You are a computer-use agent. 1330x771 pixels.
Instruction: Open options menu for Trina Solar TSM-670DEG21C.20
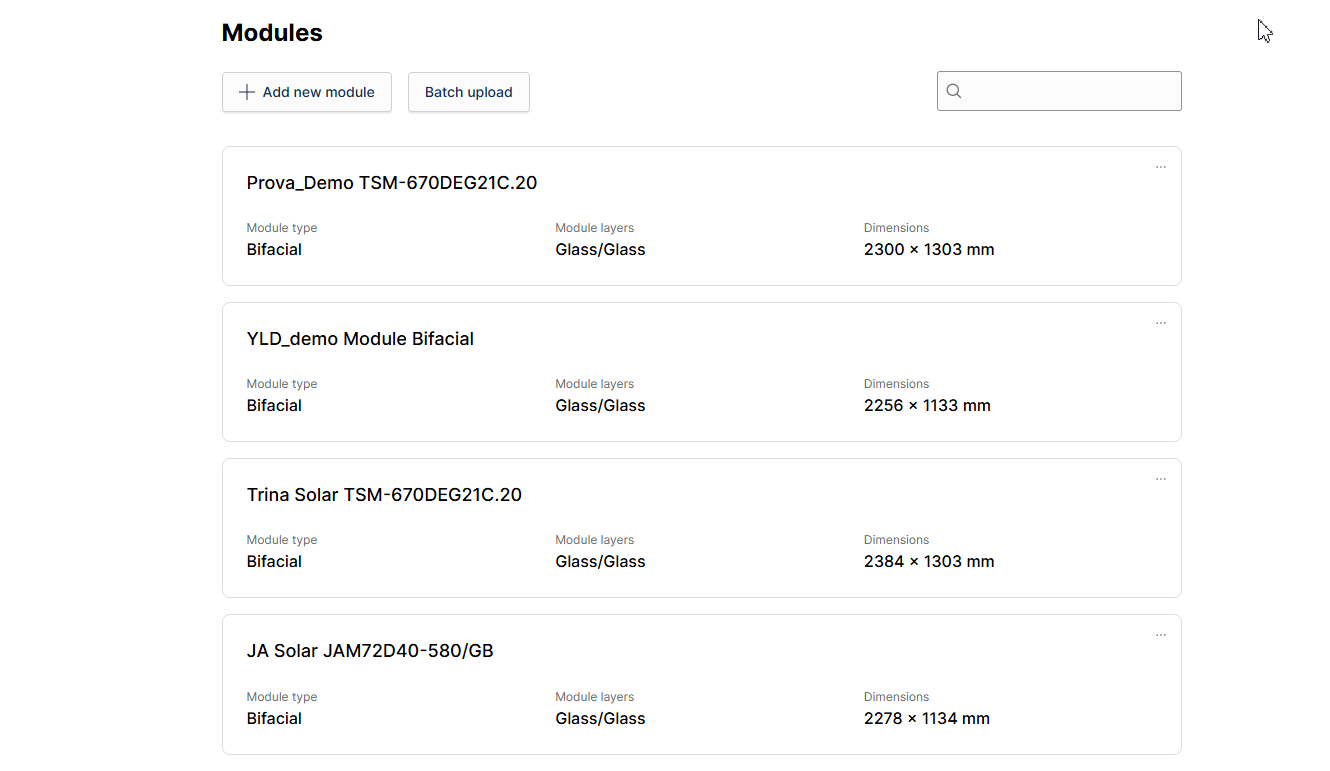(1161, 479)
